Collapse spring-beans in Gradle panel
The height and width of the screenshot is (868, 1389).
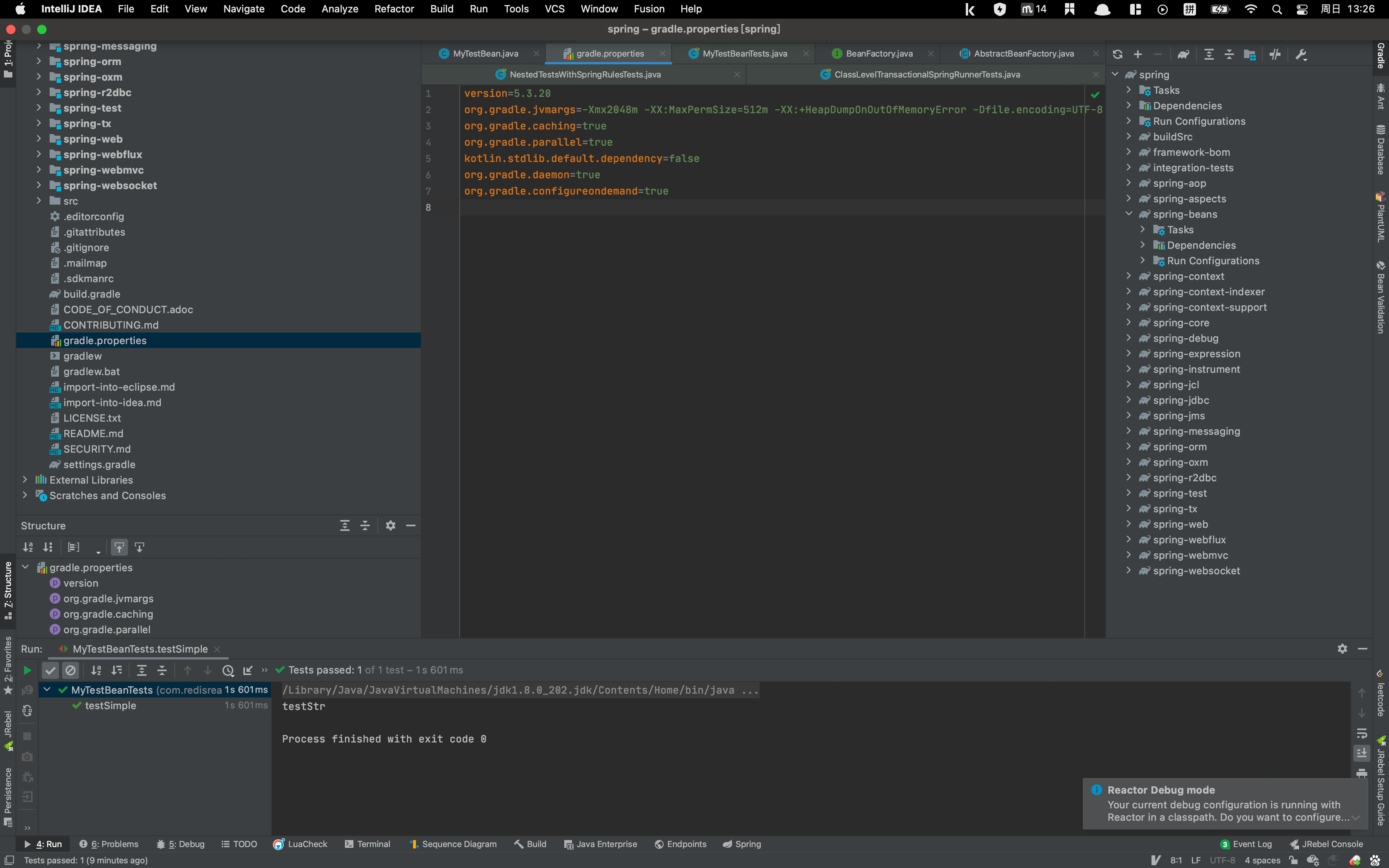[1129, 214]
